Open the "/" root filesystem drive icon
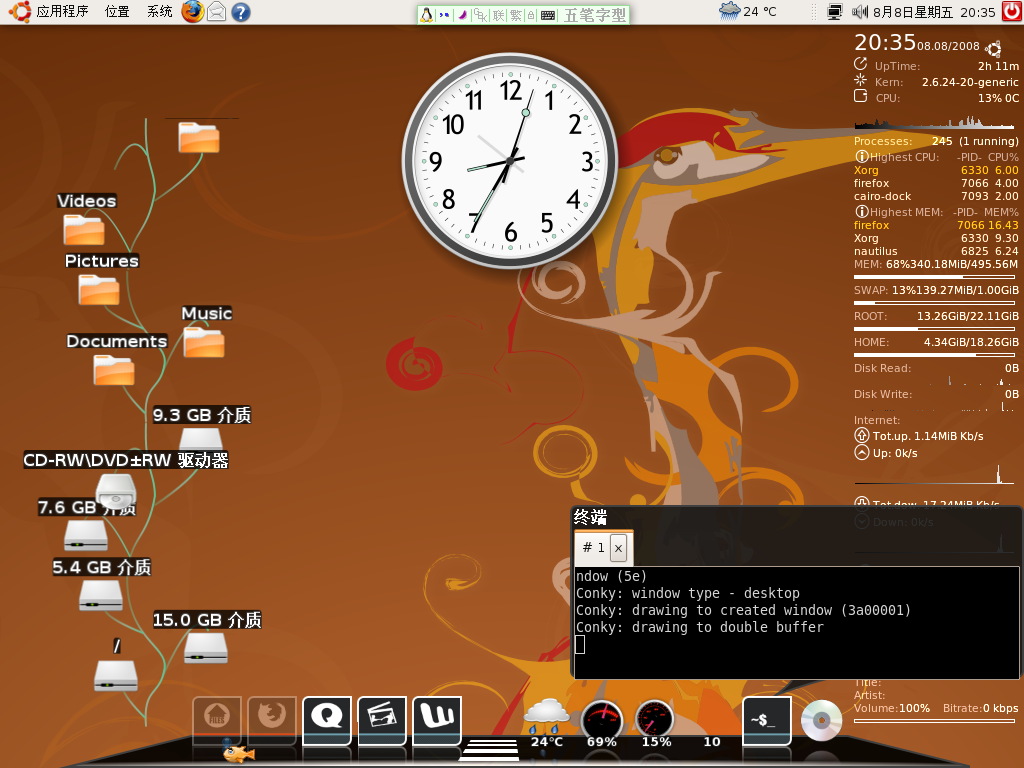This screenshot has width=1024, height=768. tap(116, 675)
